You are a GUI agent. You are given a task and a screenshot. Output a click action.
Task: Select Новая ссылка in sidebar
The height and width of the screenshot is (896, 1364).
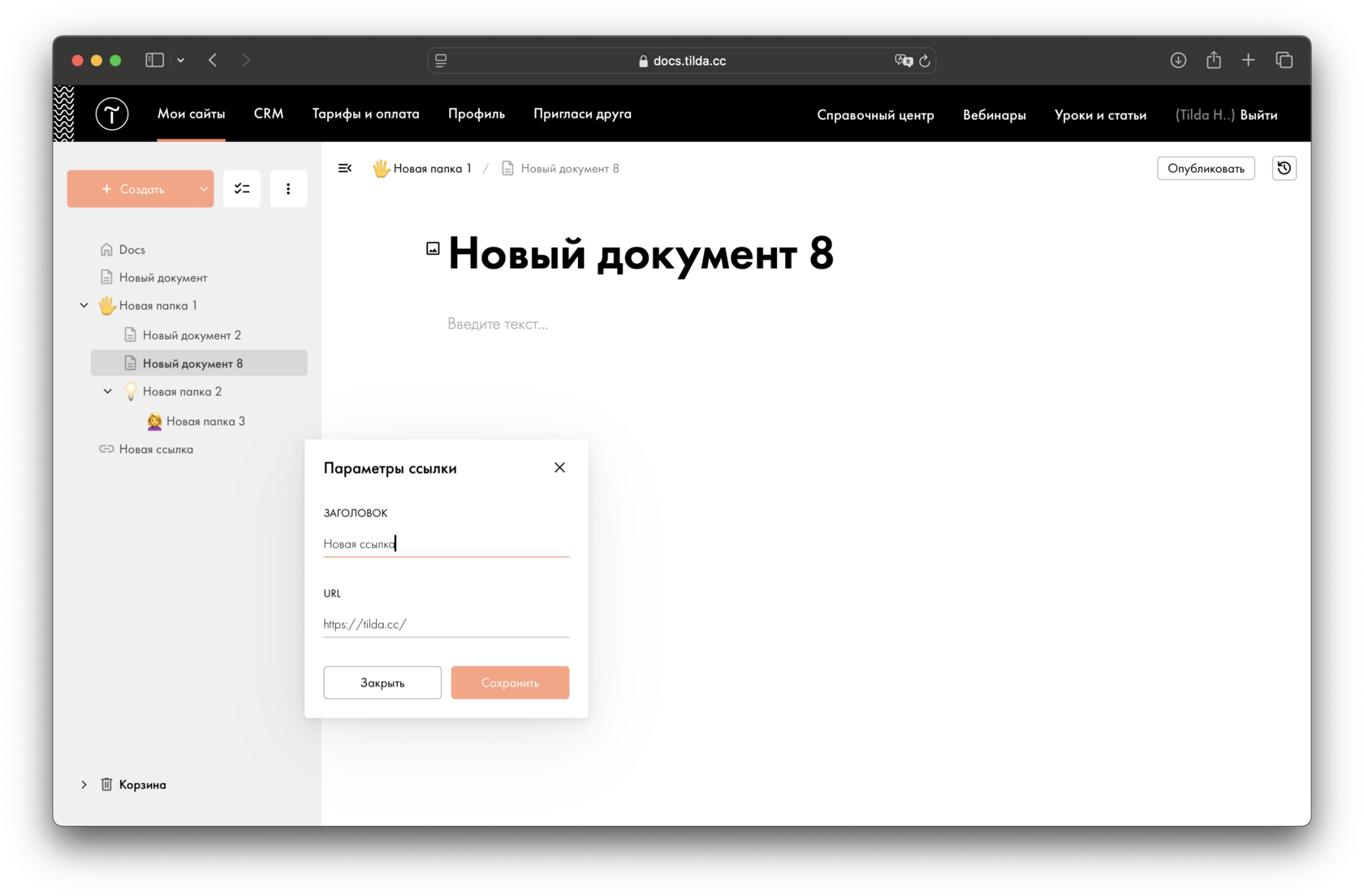tap(156, 449)
